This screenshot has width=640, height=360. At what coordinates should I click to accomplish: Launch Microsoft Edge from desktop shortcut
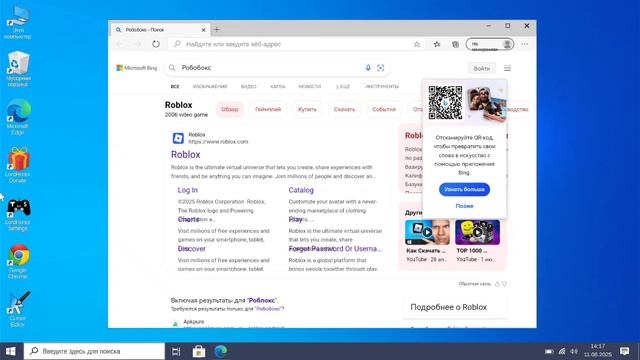point(18,117)
